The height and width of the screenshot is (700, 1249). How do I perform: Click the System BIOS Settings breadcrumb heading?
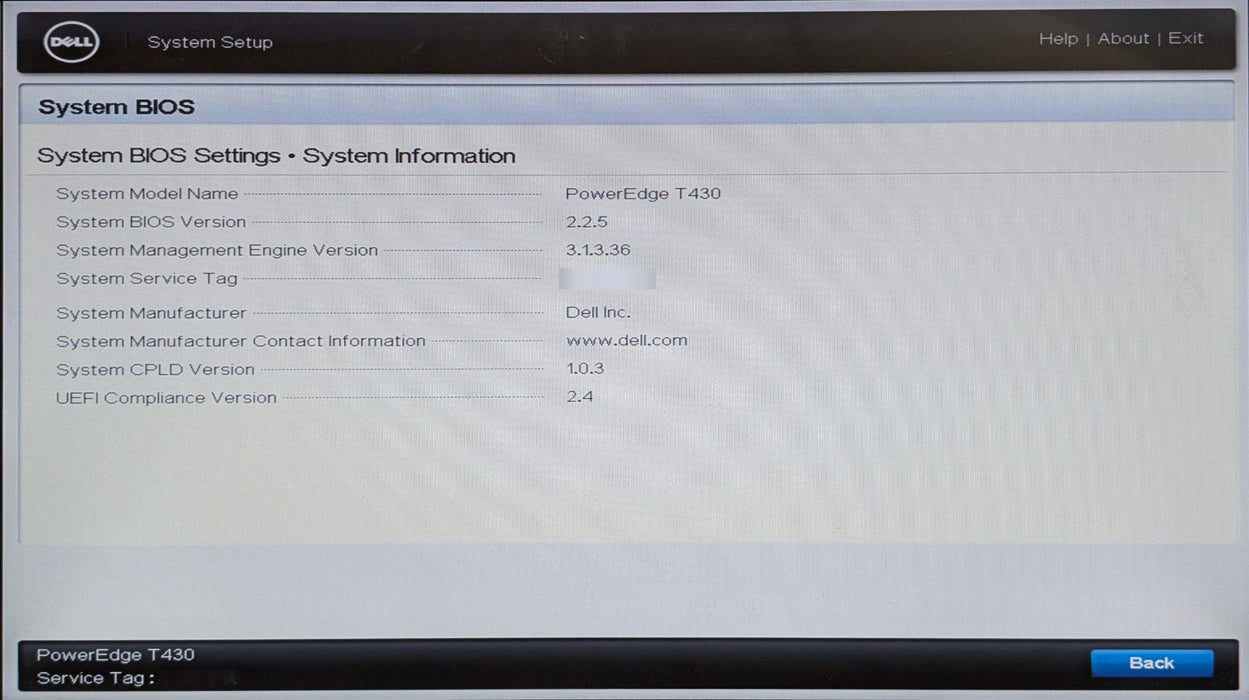(276, 156)
